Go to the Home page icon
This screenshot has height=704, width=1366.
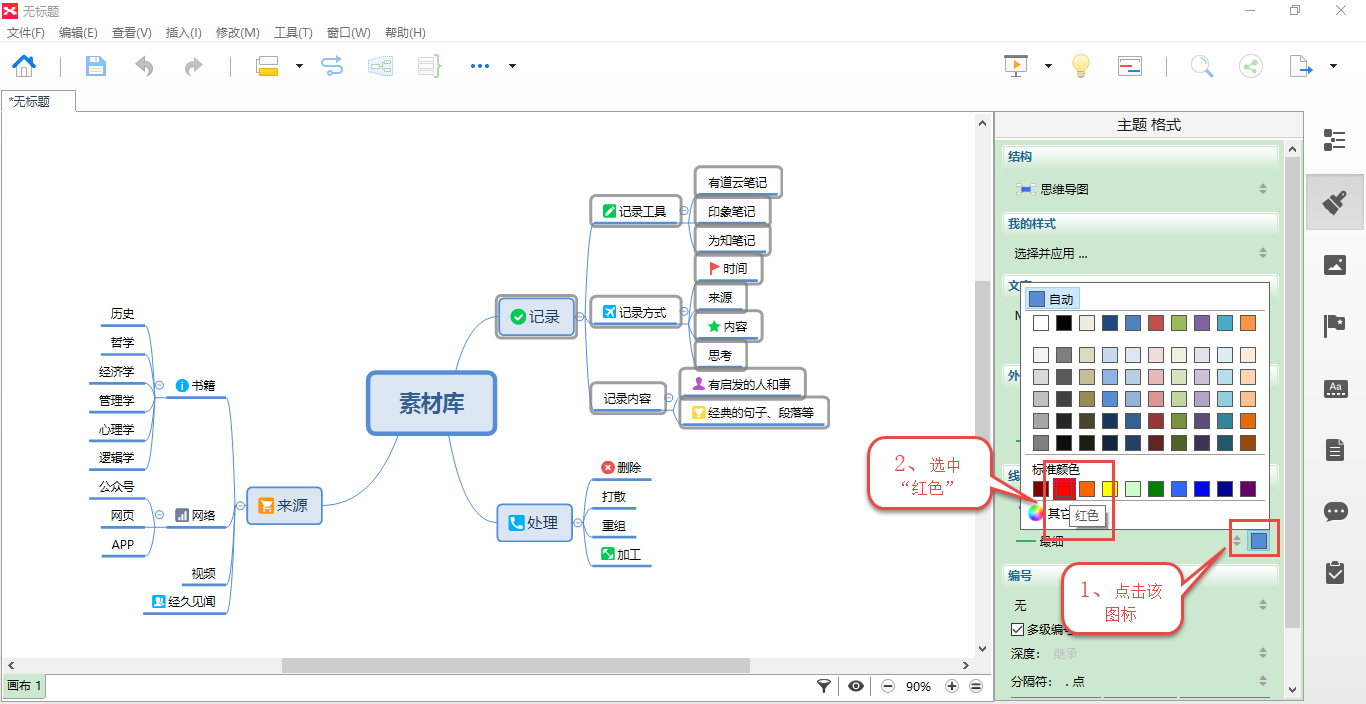(x=24, y=66)
